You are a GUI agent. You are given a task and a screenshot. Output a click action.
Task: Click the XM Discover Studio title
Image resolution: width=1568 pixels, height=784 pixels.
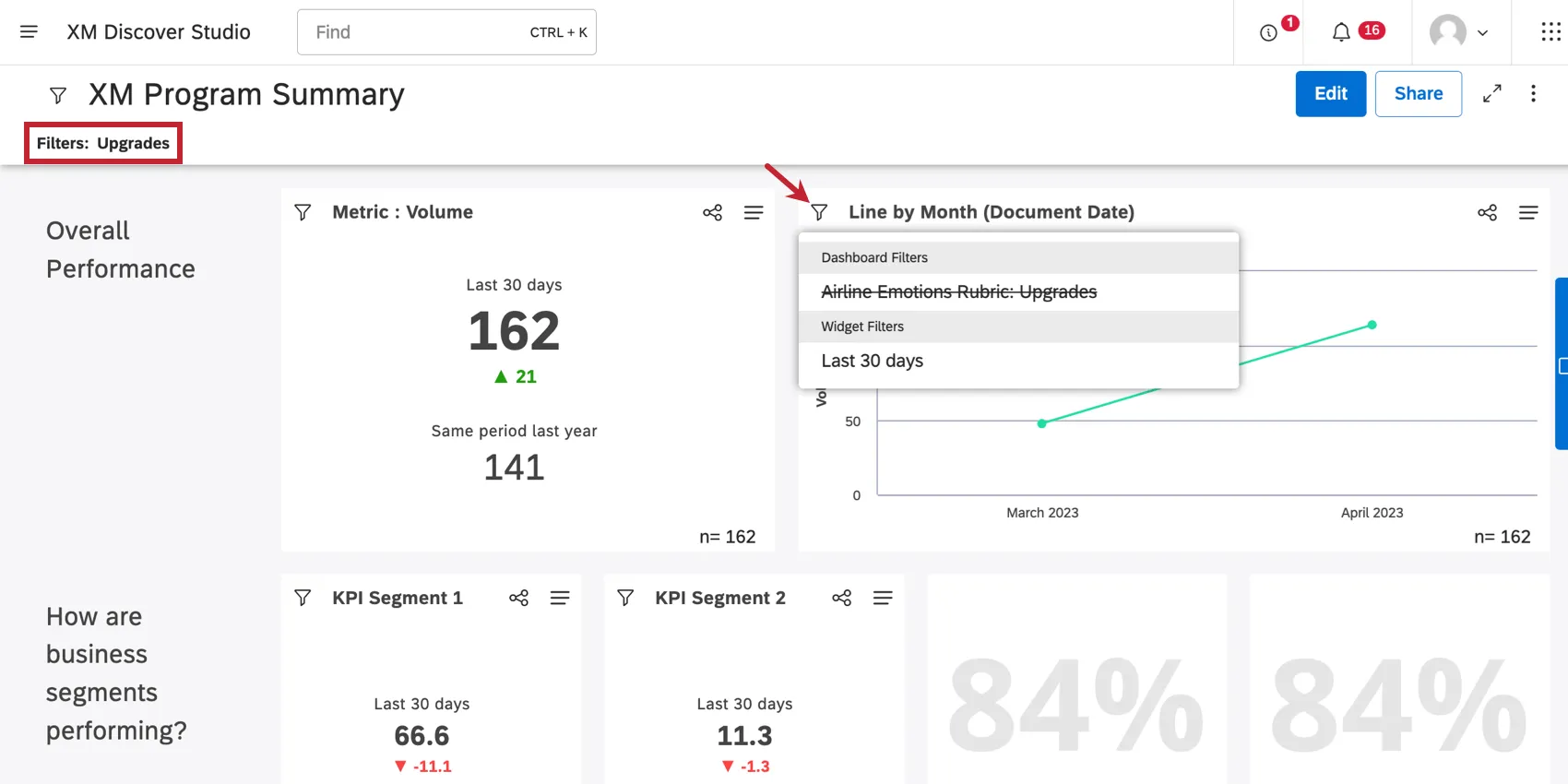point(159,32)
